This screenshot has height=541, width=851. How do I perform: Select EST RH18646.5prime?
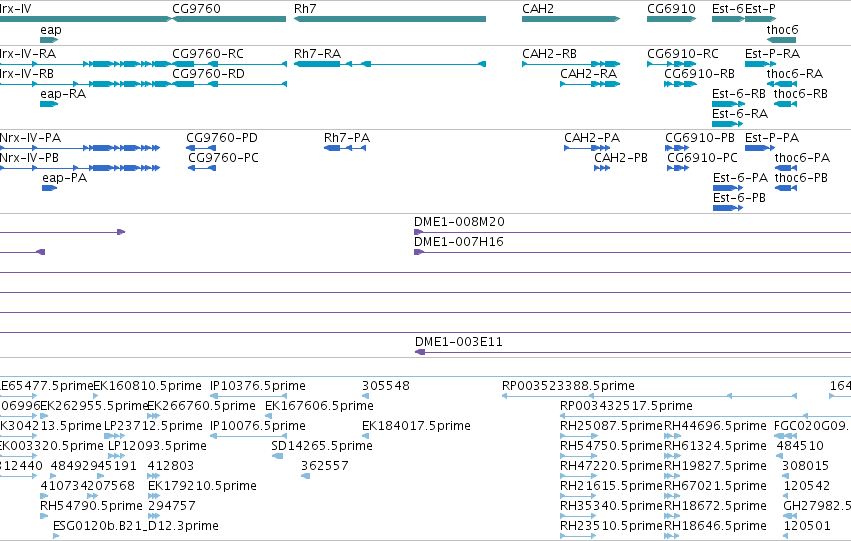[672, 537]
